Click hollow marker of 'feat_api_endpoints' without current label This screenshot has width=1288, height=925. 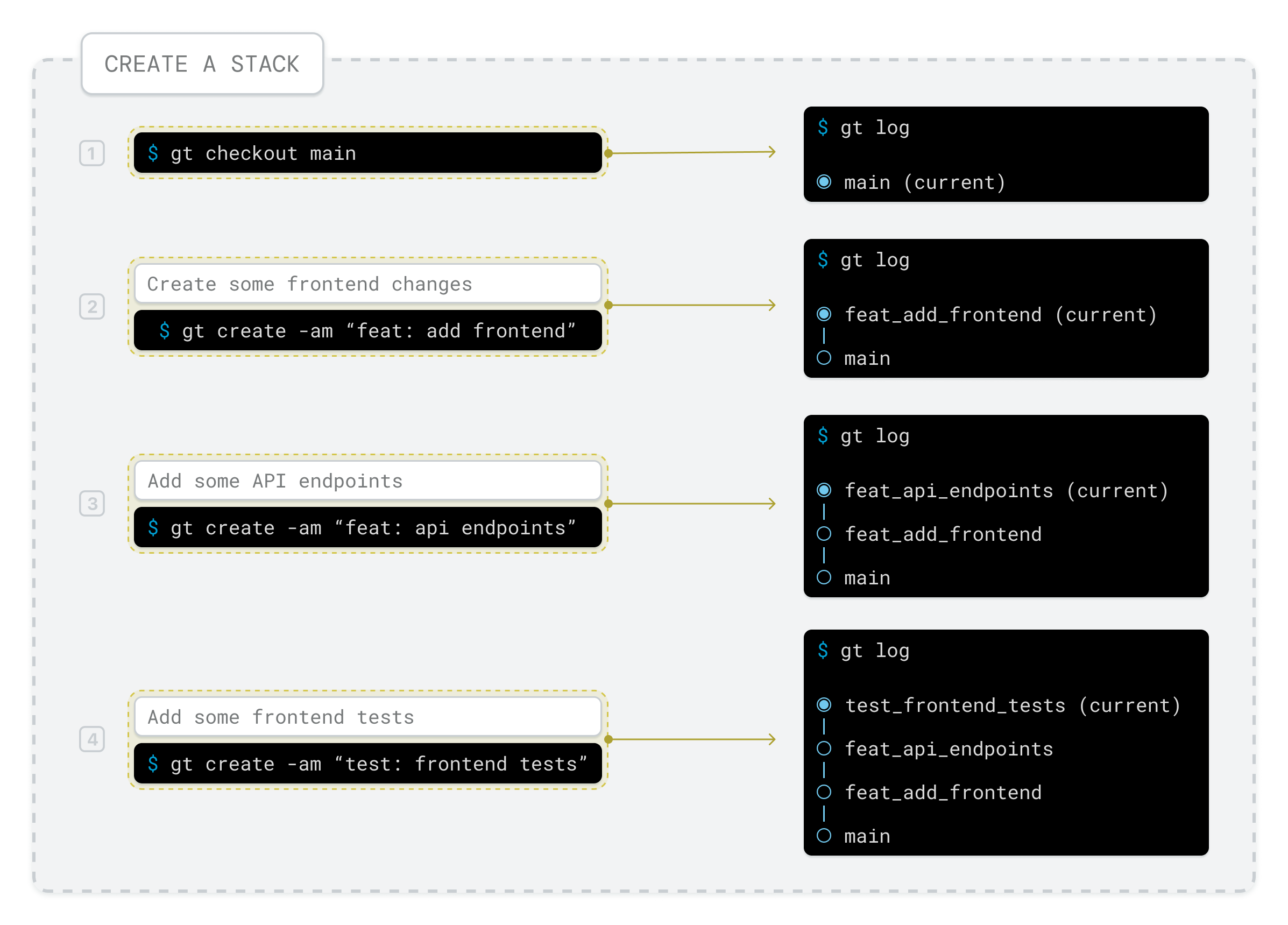(x=824, y=749)
